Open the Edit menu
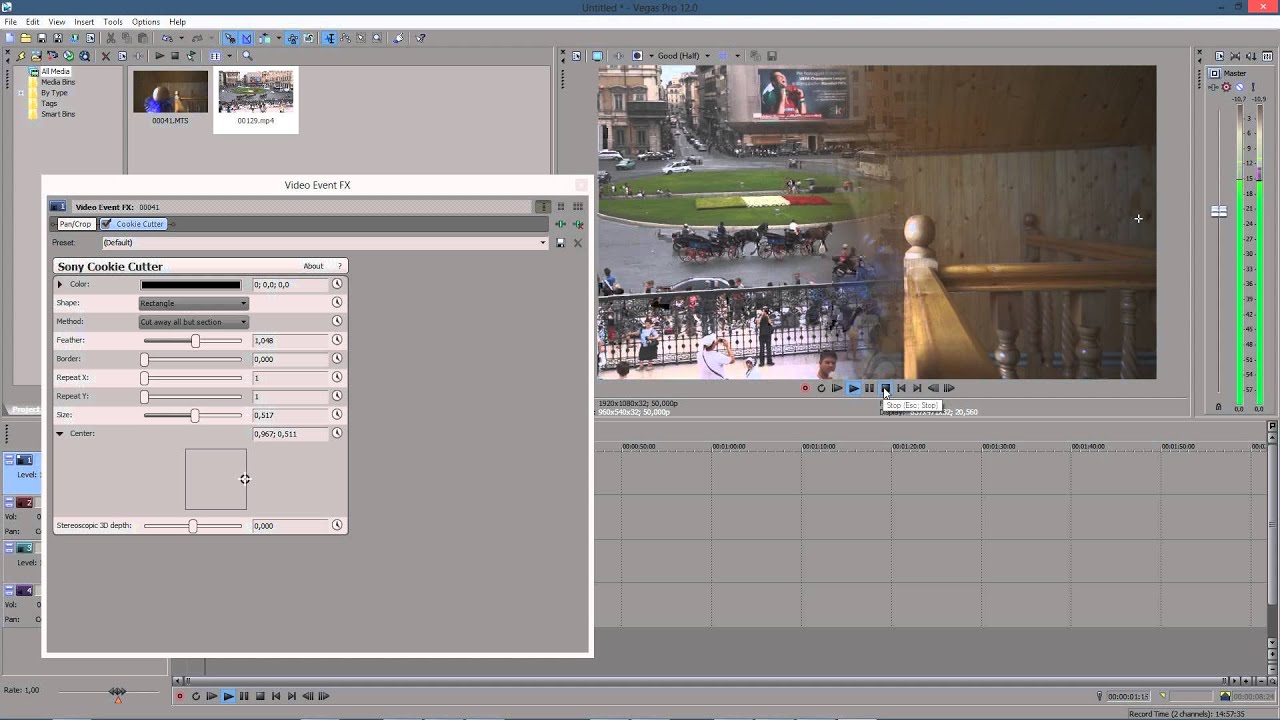1280x720 pixels. 33,22
